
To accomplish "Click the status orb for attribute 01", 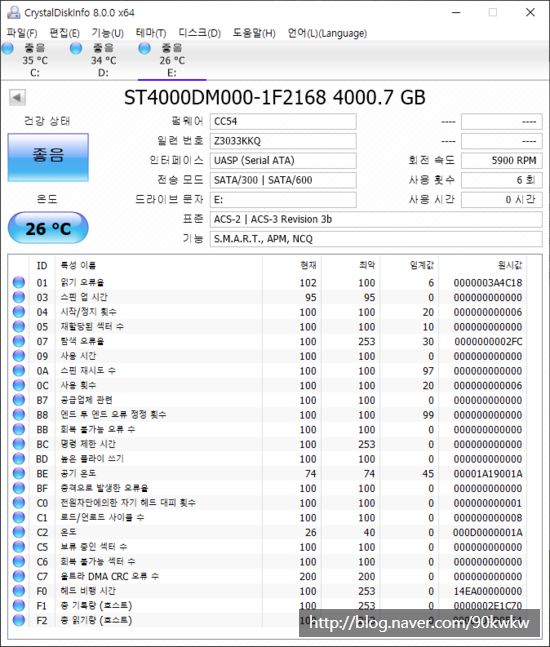I will (19, 283).
